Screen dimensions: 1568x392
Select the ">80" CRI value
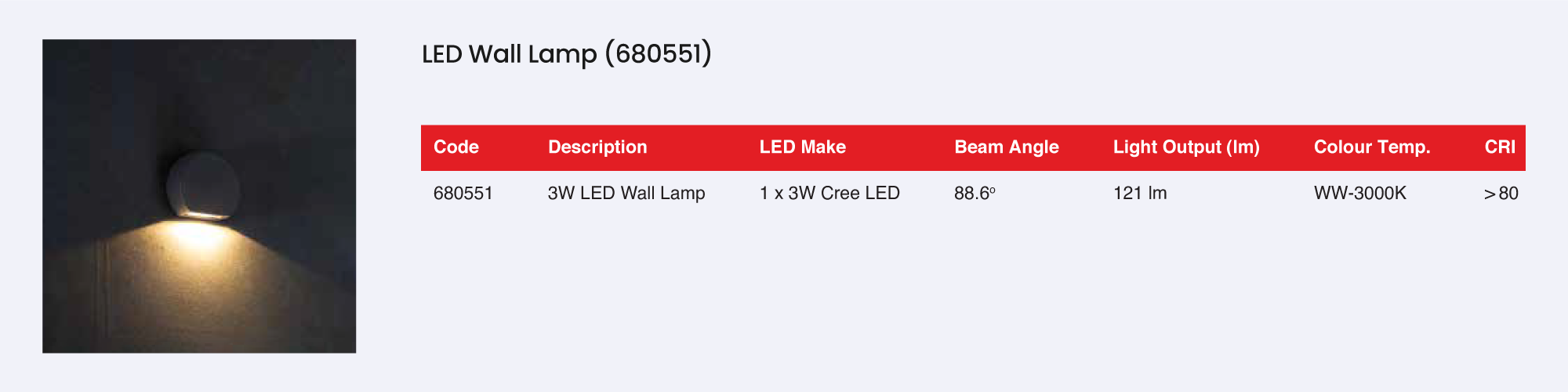[x=1501, y=194]
